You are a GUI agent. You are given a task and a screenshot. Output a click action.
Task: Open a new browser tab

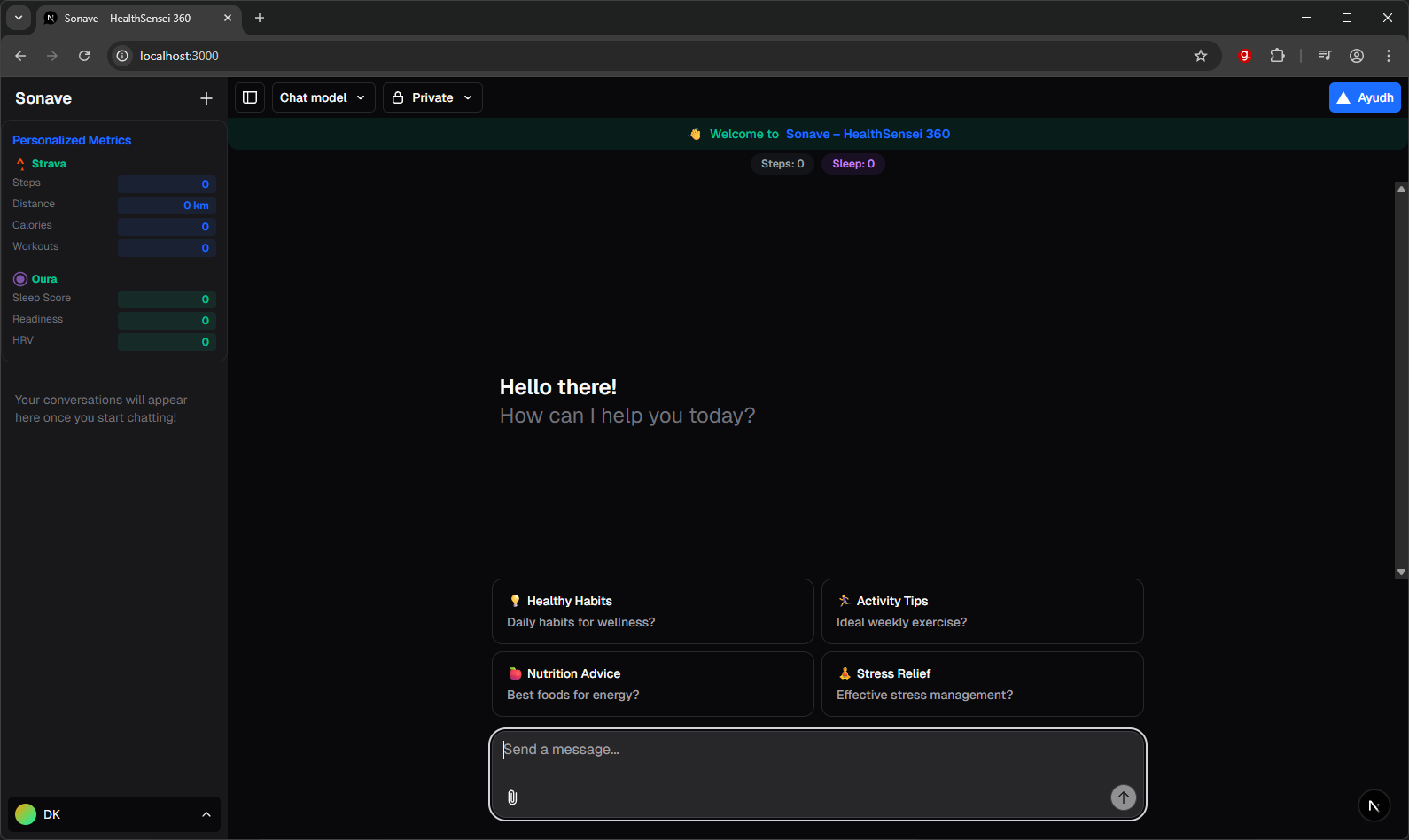click(260, 18)
